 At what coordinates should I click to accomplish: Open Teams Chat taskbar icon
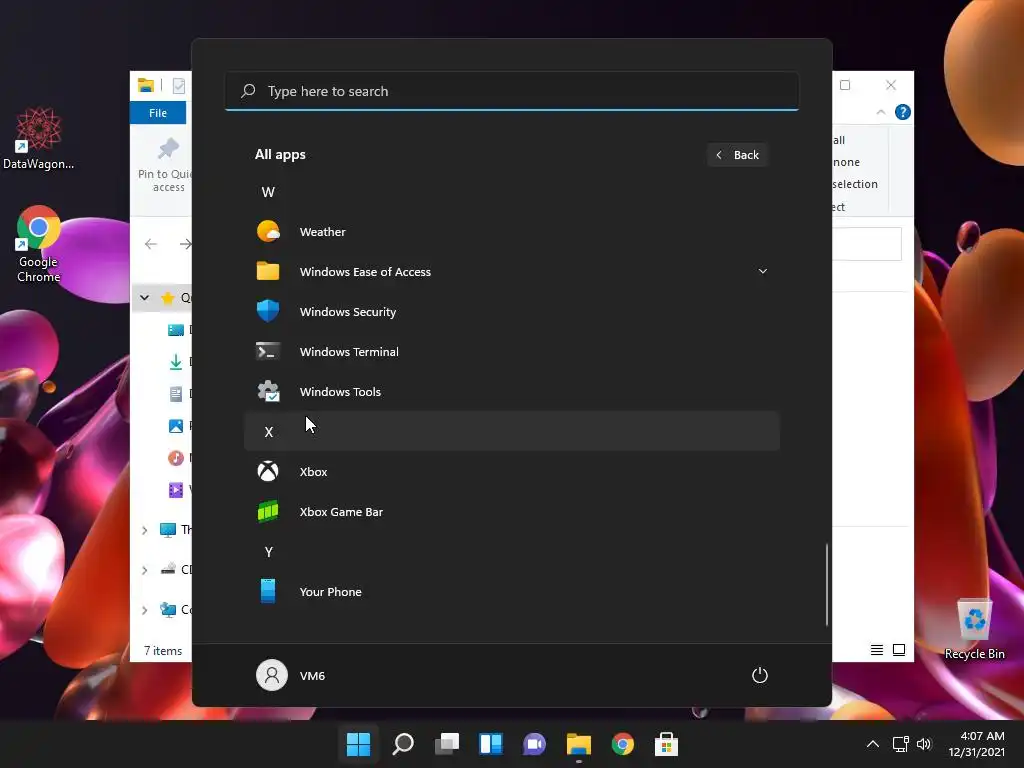point(534,744)
